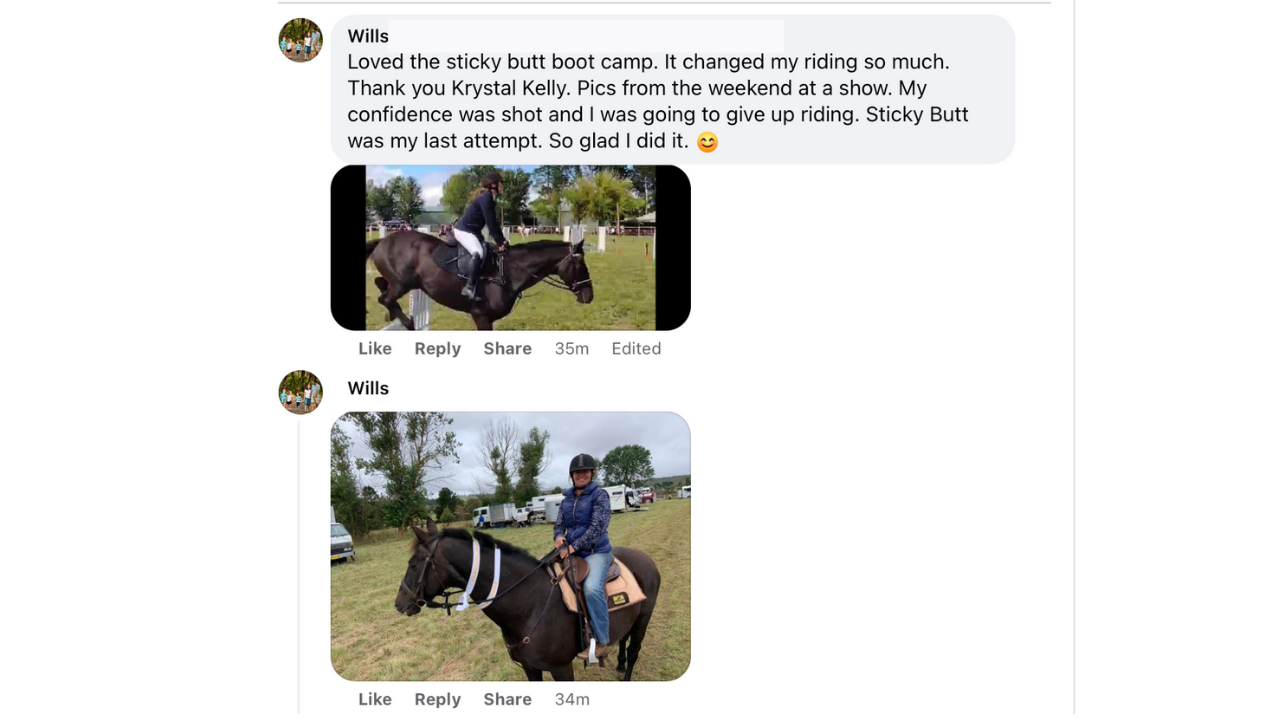
Task: Reply to the comment posted 35m ago
Action: click(x=438, y=348)
